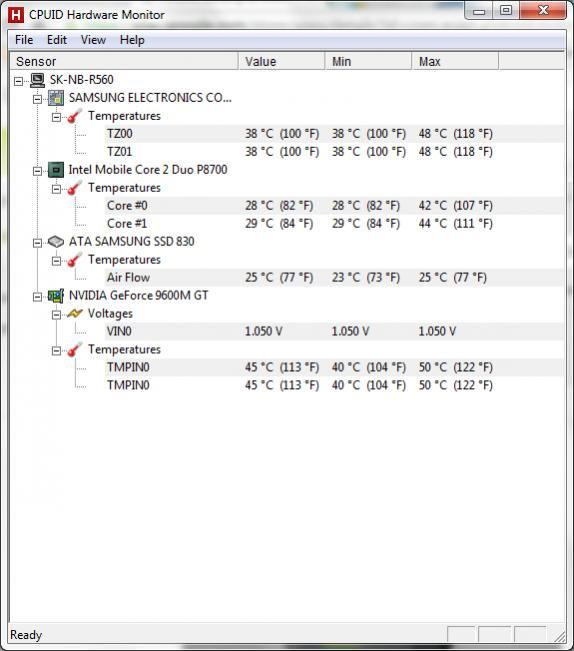This screenshot has height=651, width=574.
Task: Click the Ready status bar text
Action: [x=26, y=635]
